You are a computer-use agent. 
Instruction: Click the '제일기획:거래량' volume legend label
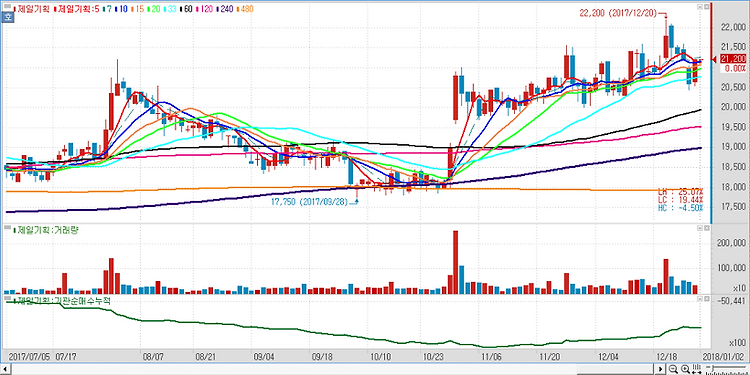47,230
